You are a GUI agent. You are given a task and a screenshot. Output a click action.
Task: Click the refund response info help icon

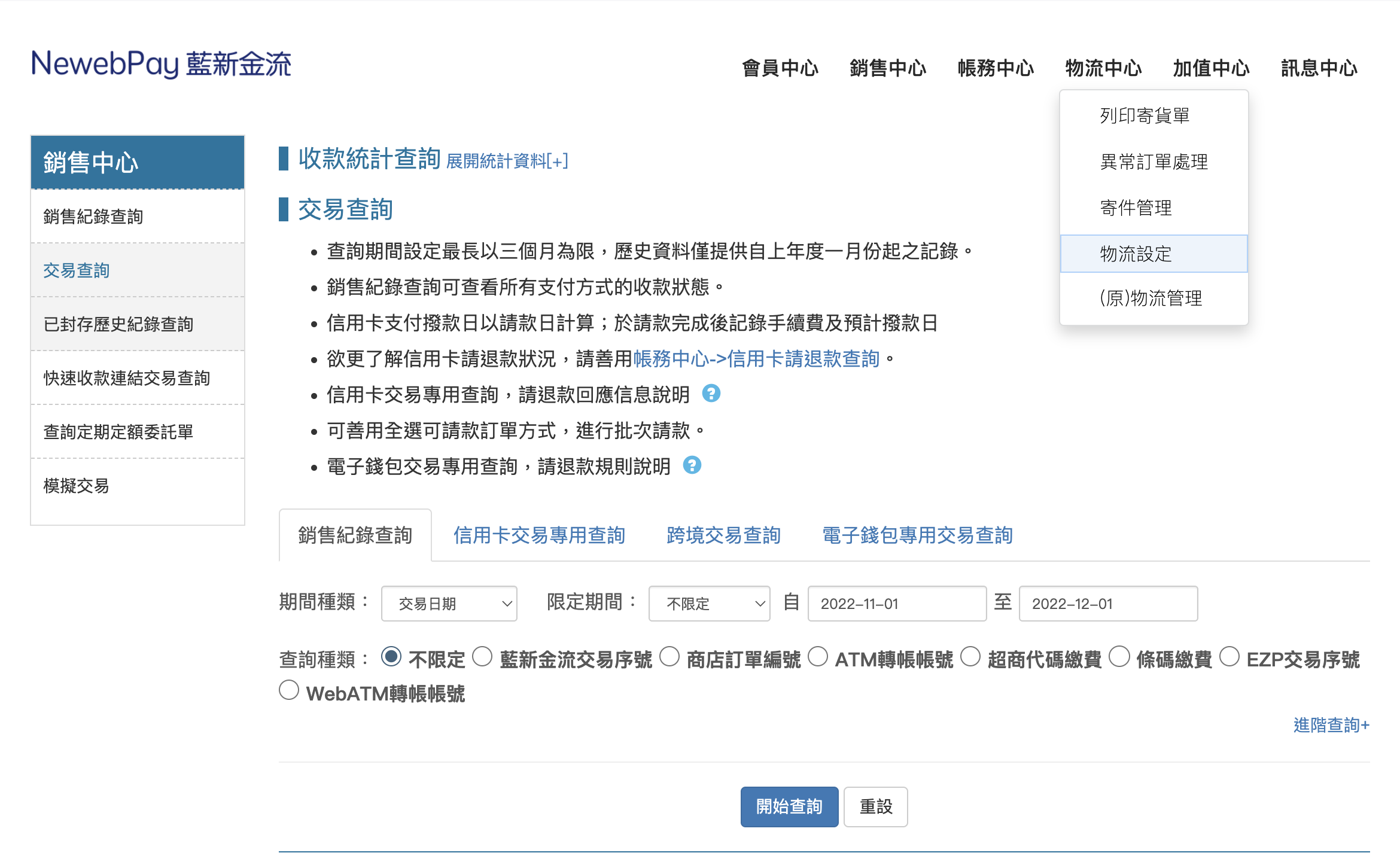click(x=712, y=394)
